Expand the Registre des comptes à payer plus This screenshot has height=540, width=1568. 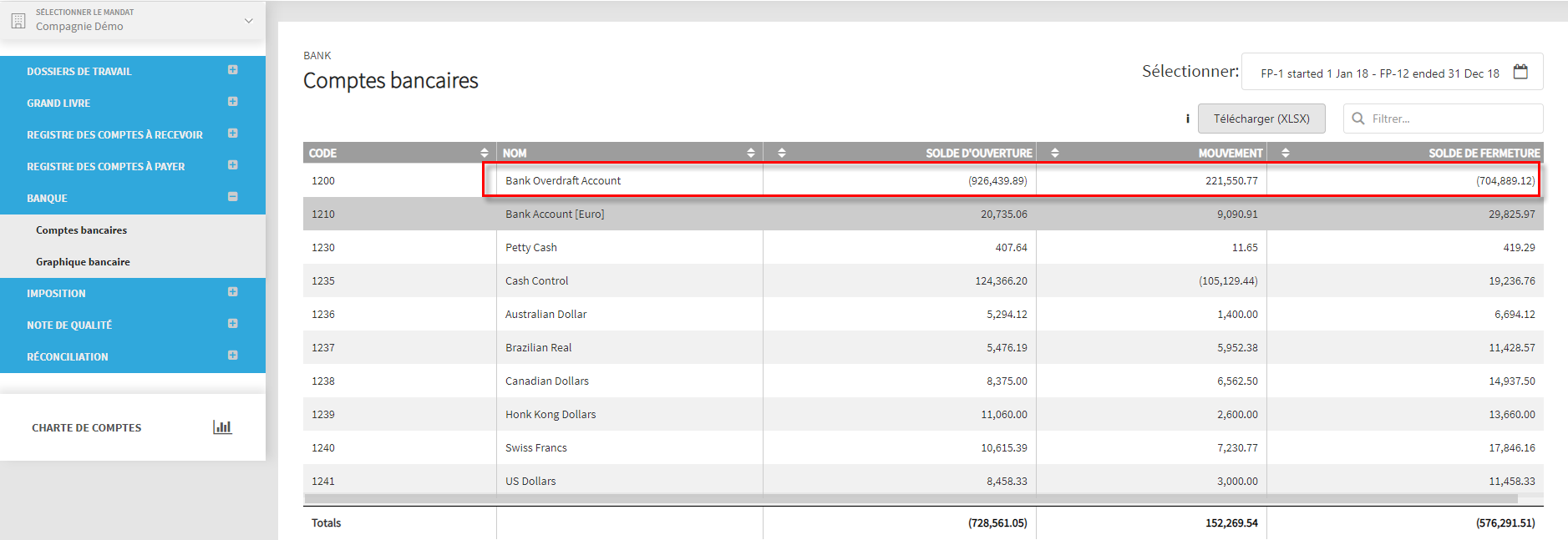coord(232,165)
